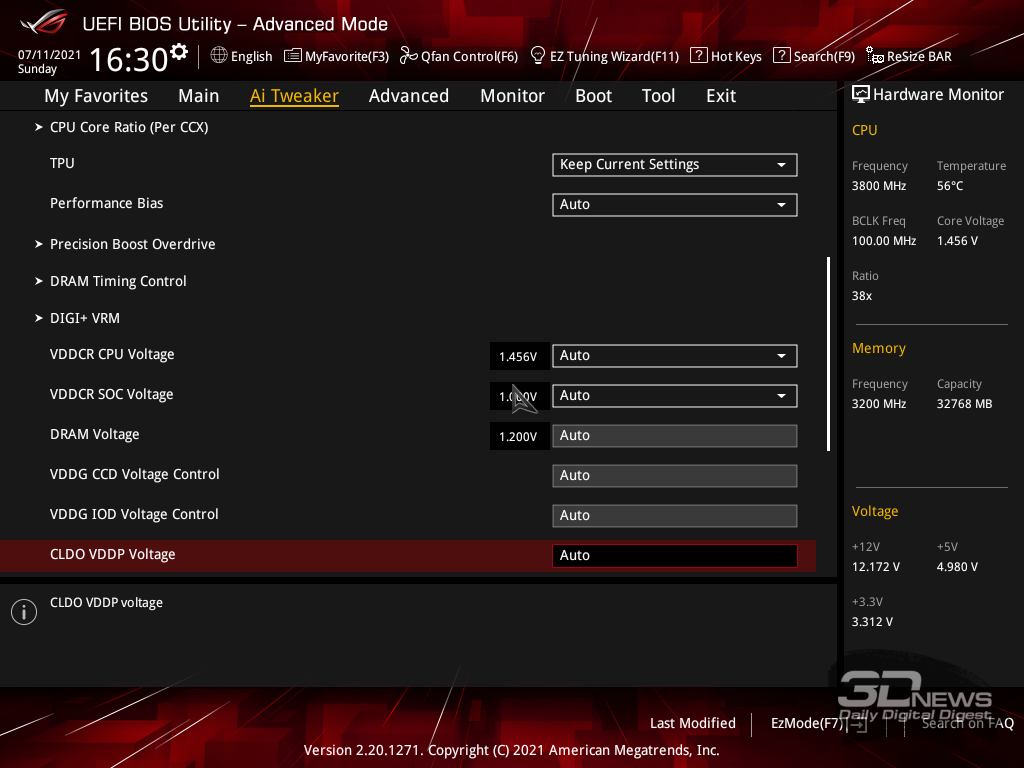Click the ReSize BAR icon
Screen dimensions: 1024x768
click(875, 56)
